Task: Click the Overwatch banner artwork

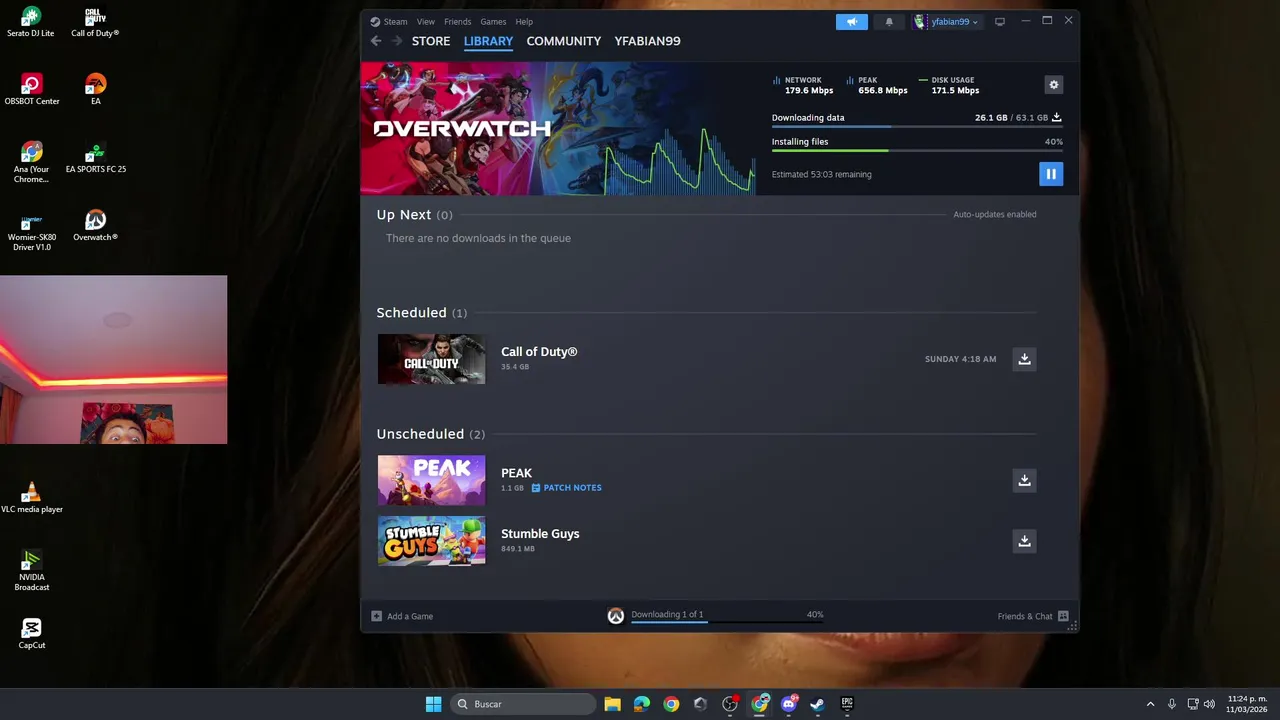Action: (558, 128)
